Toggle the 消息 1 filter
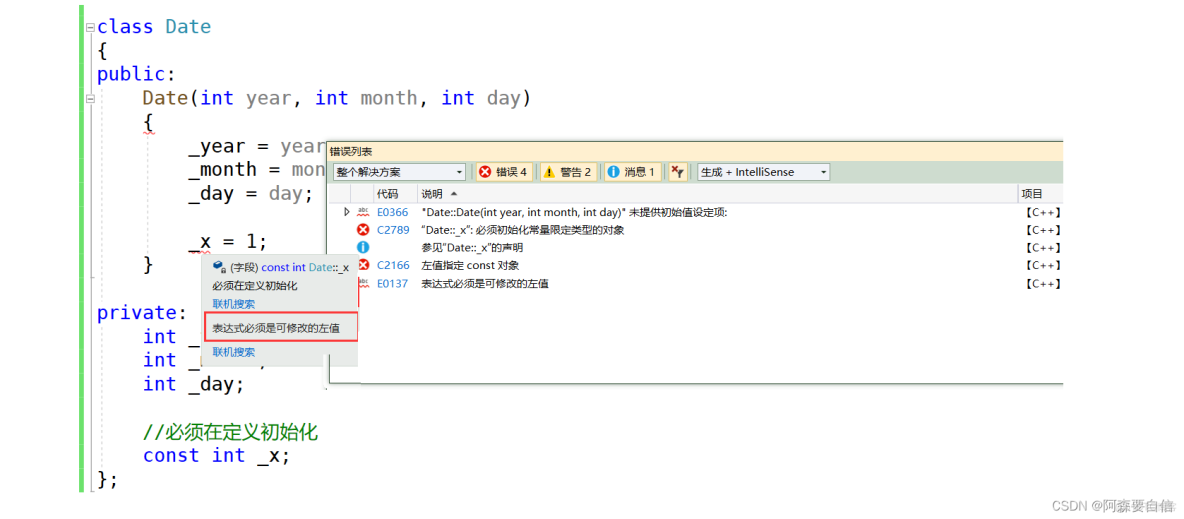 [632, 172]
